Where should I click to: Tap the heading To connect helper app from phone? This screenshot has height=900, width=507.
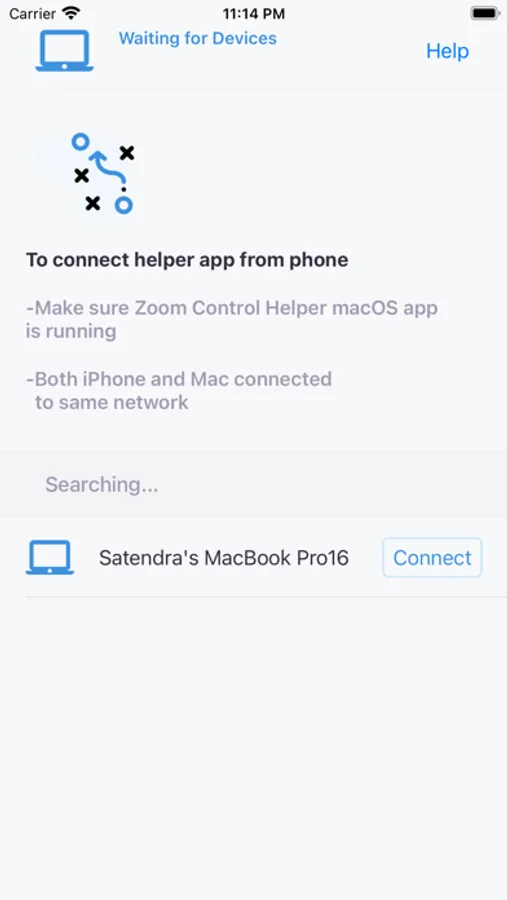point(187,260)
